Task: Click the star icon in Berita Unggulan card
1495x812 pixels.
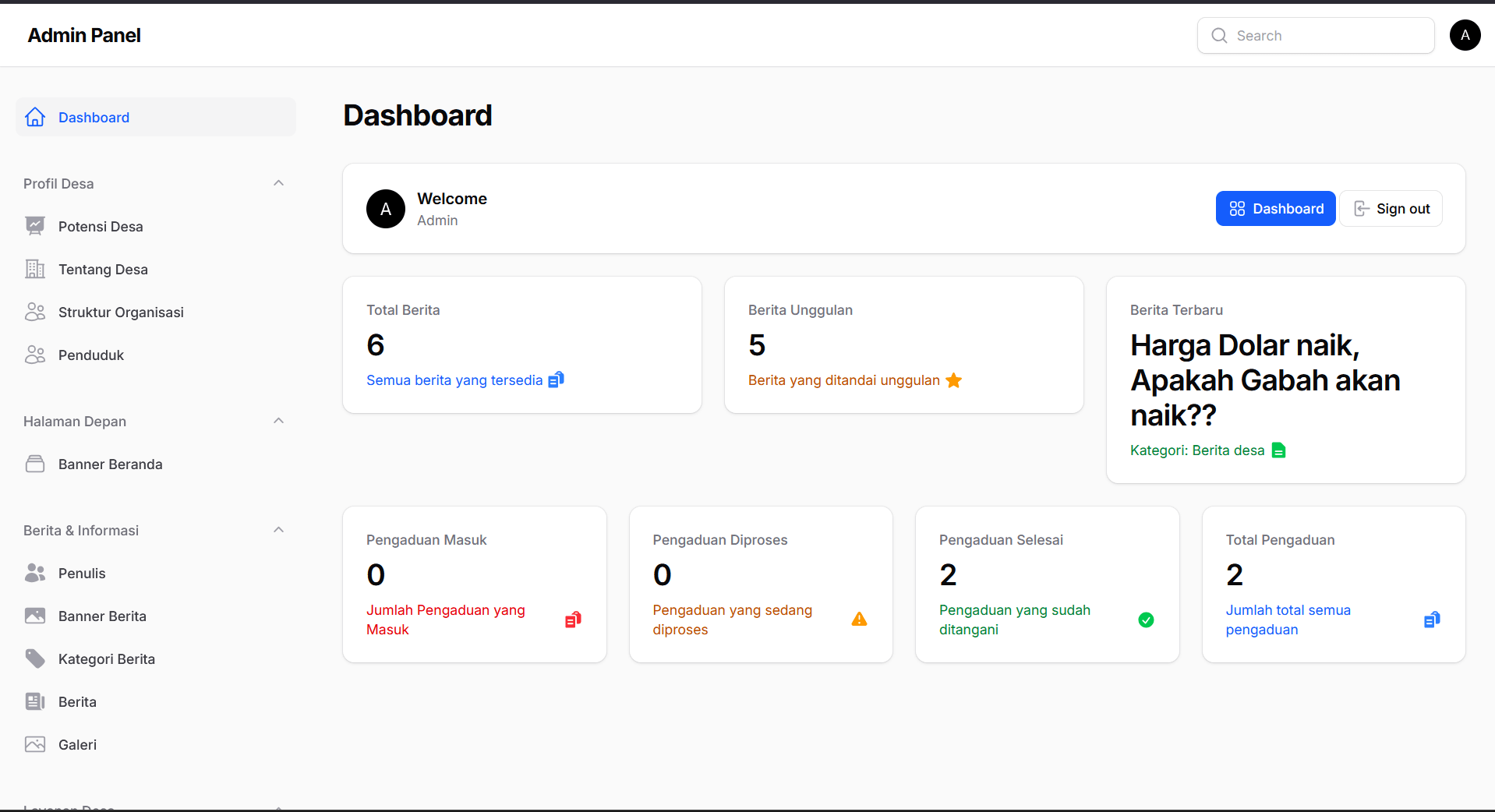Action: (x=953, y=380)
